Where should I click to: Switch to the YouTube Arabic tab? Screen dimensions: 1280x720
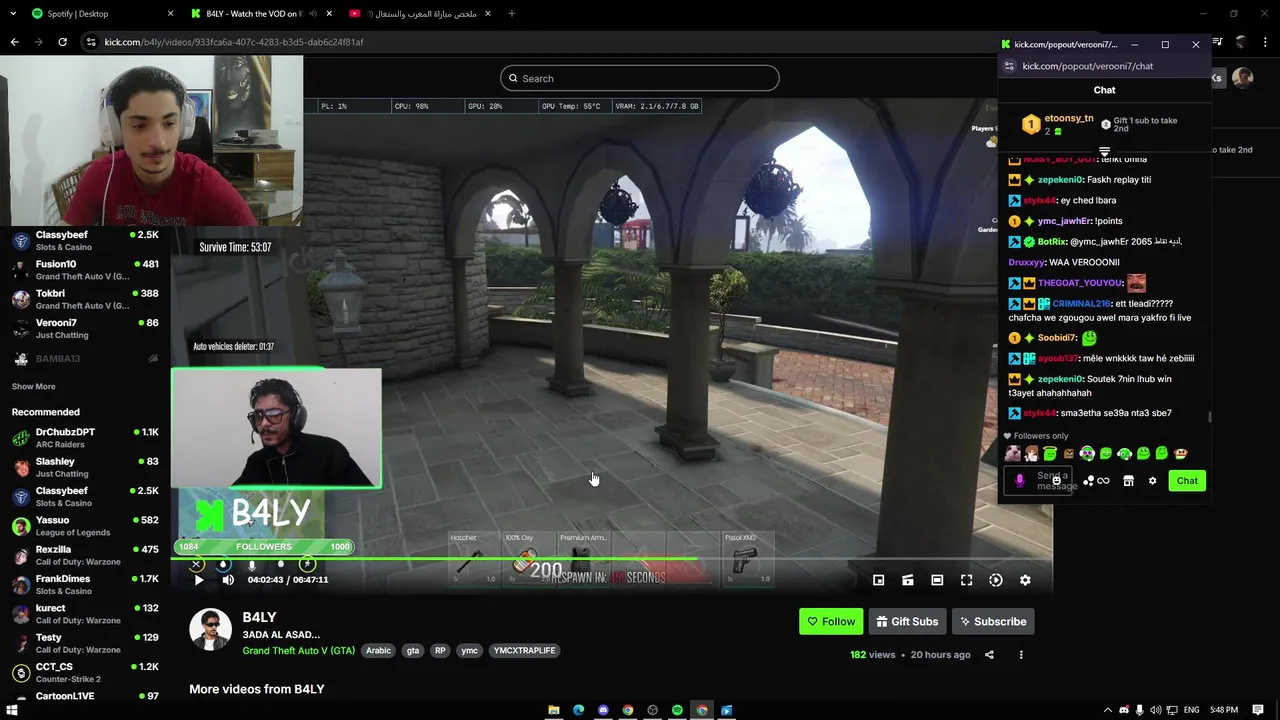420,14
